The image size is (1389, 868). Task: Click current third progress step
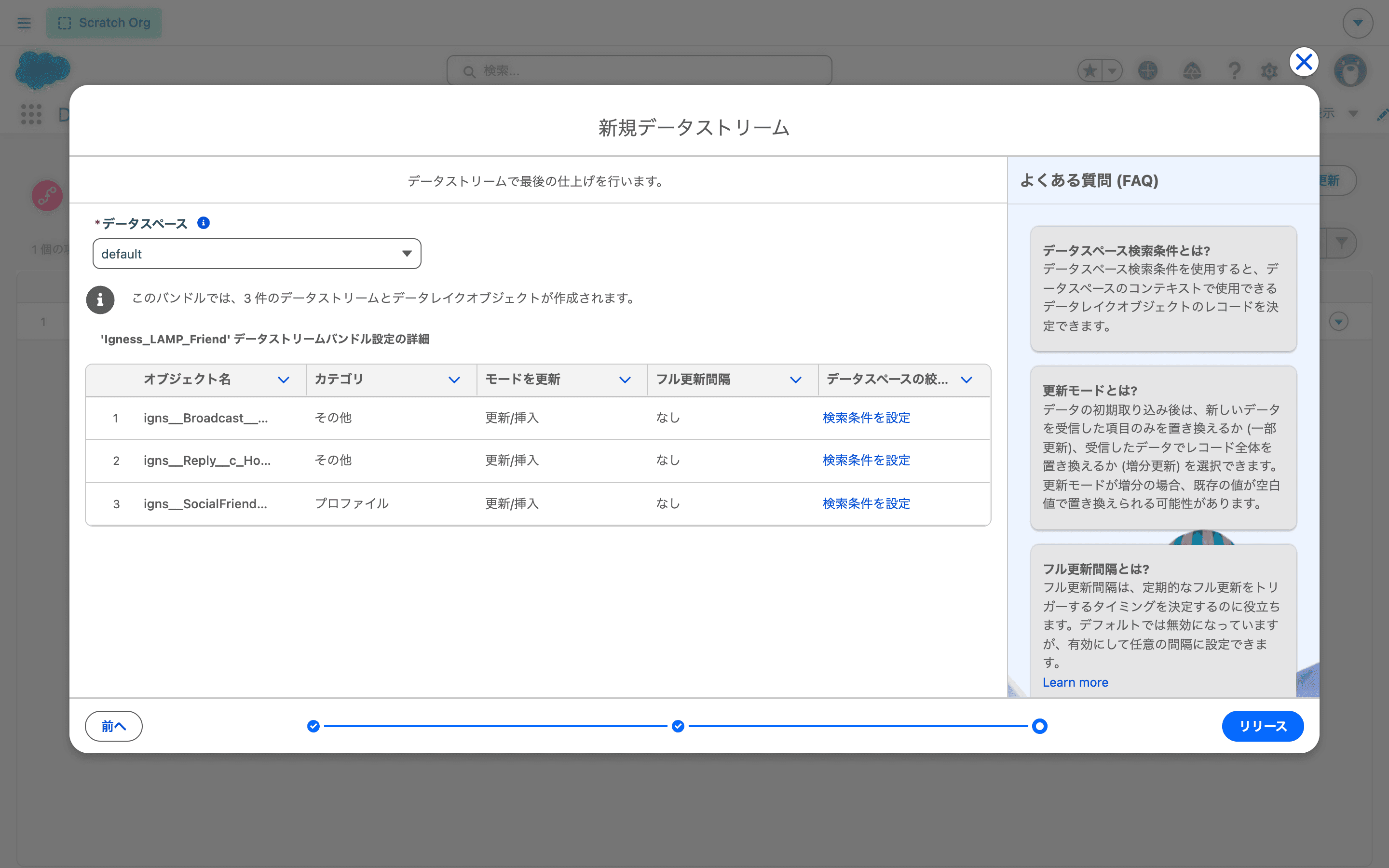[x=1039, y=726]
